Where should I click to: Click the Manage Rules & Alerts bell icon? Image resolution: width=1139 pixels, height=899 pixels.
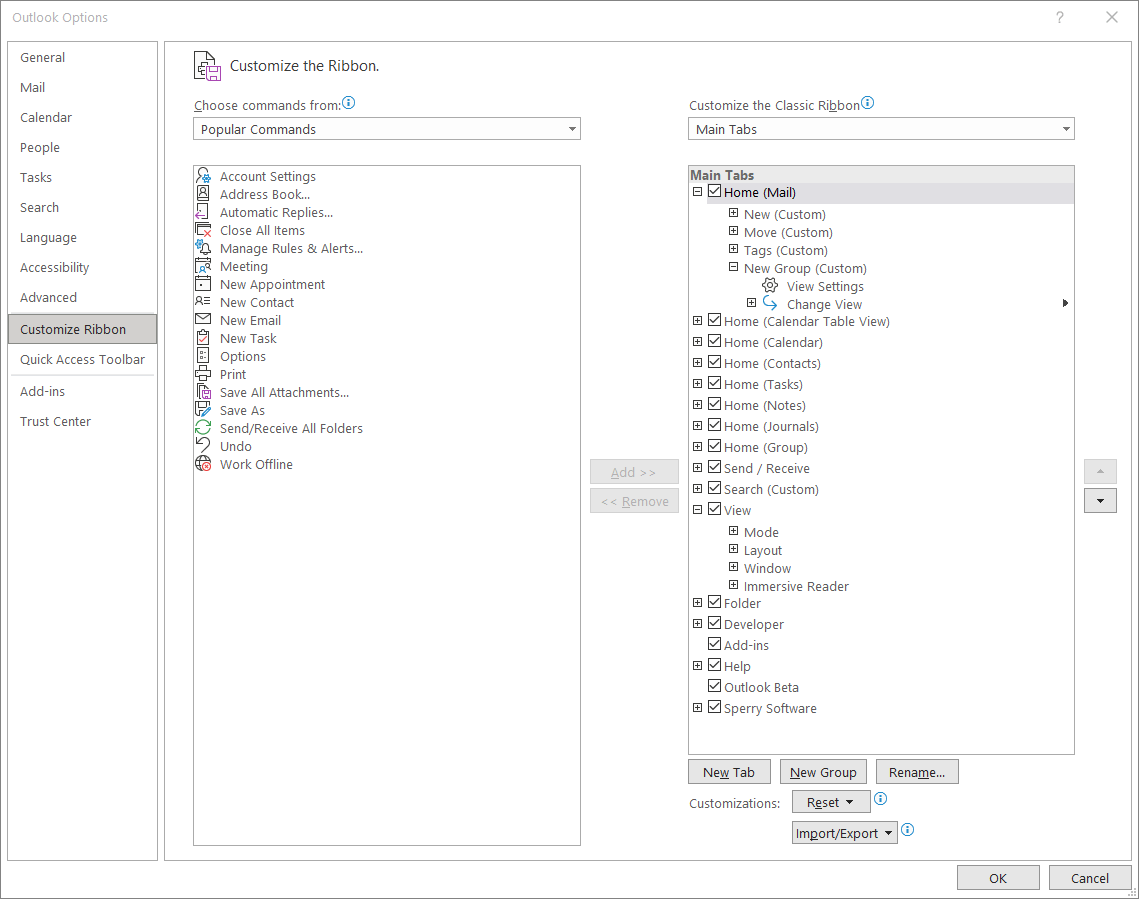203,248
